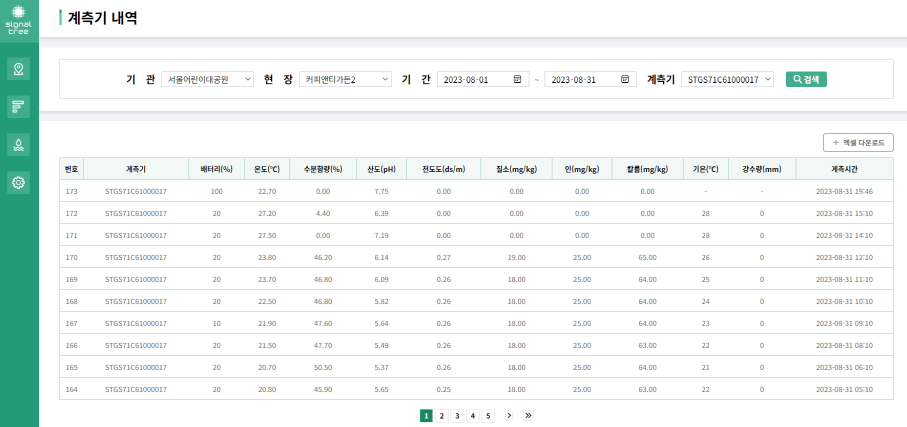Open the map location sidebar icon
The width and height of the screenshot is (907, 427).
pos(18,69)
